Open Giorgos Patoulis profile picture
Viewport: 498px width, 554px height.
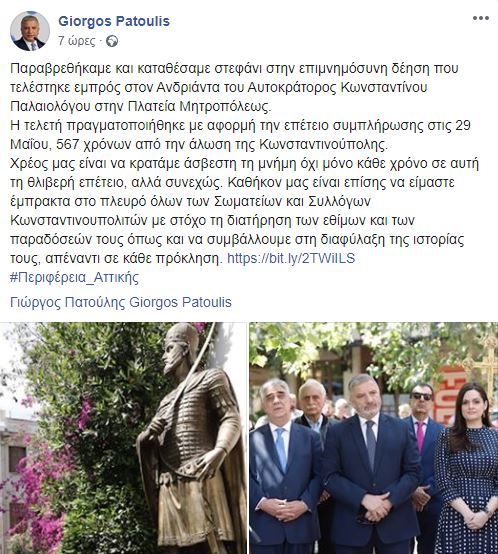tap(30, 31)
